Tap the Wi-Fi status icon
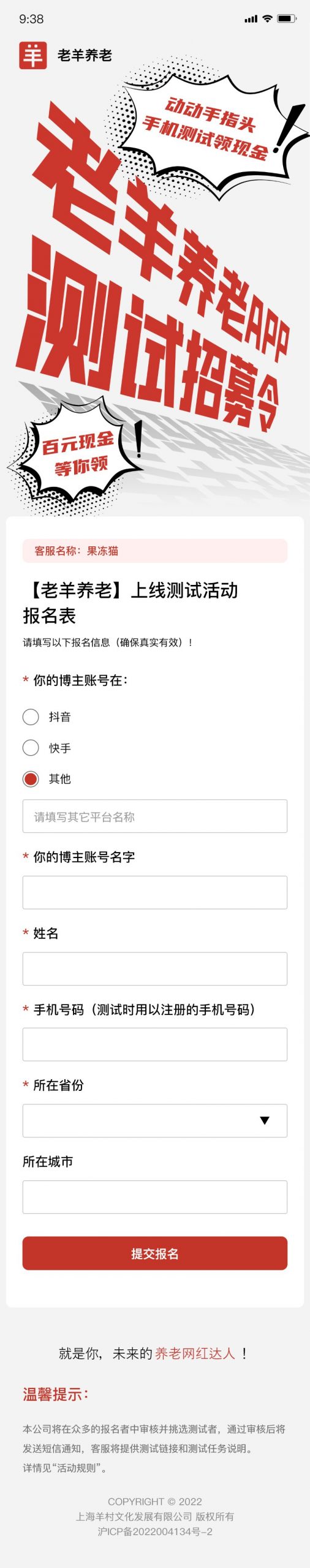Screen dimensions: 310x1568 pyautogui.click(x=267, y=19)
